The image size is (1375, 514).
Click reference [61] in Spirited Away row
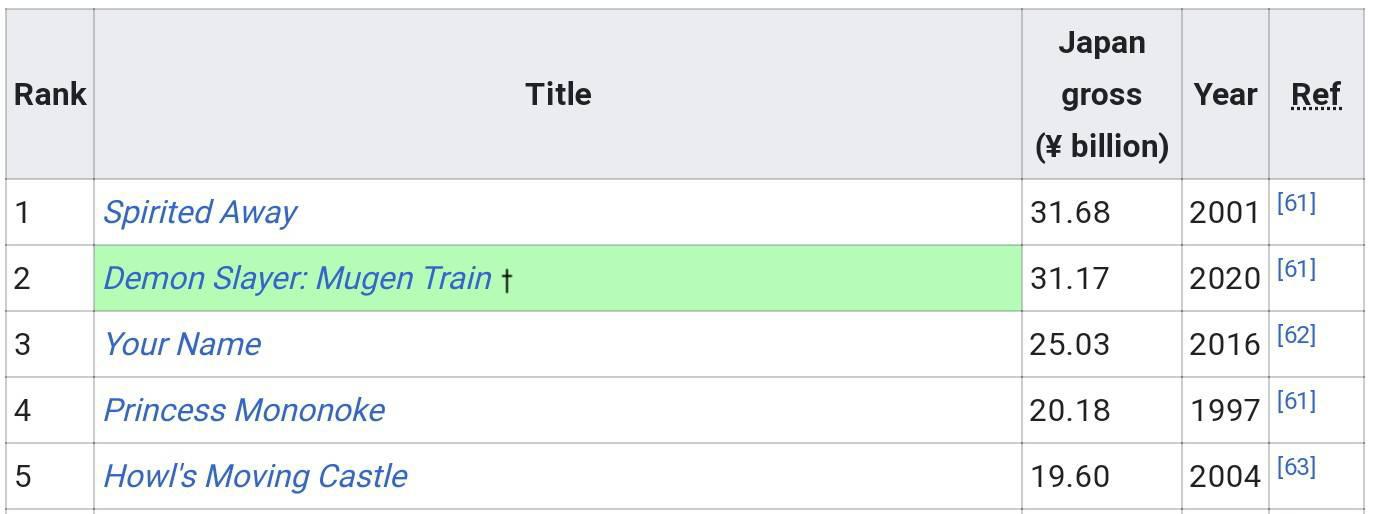(1296, 203)
